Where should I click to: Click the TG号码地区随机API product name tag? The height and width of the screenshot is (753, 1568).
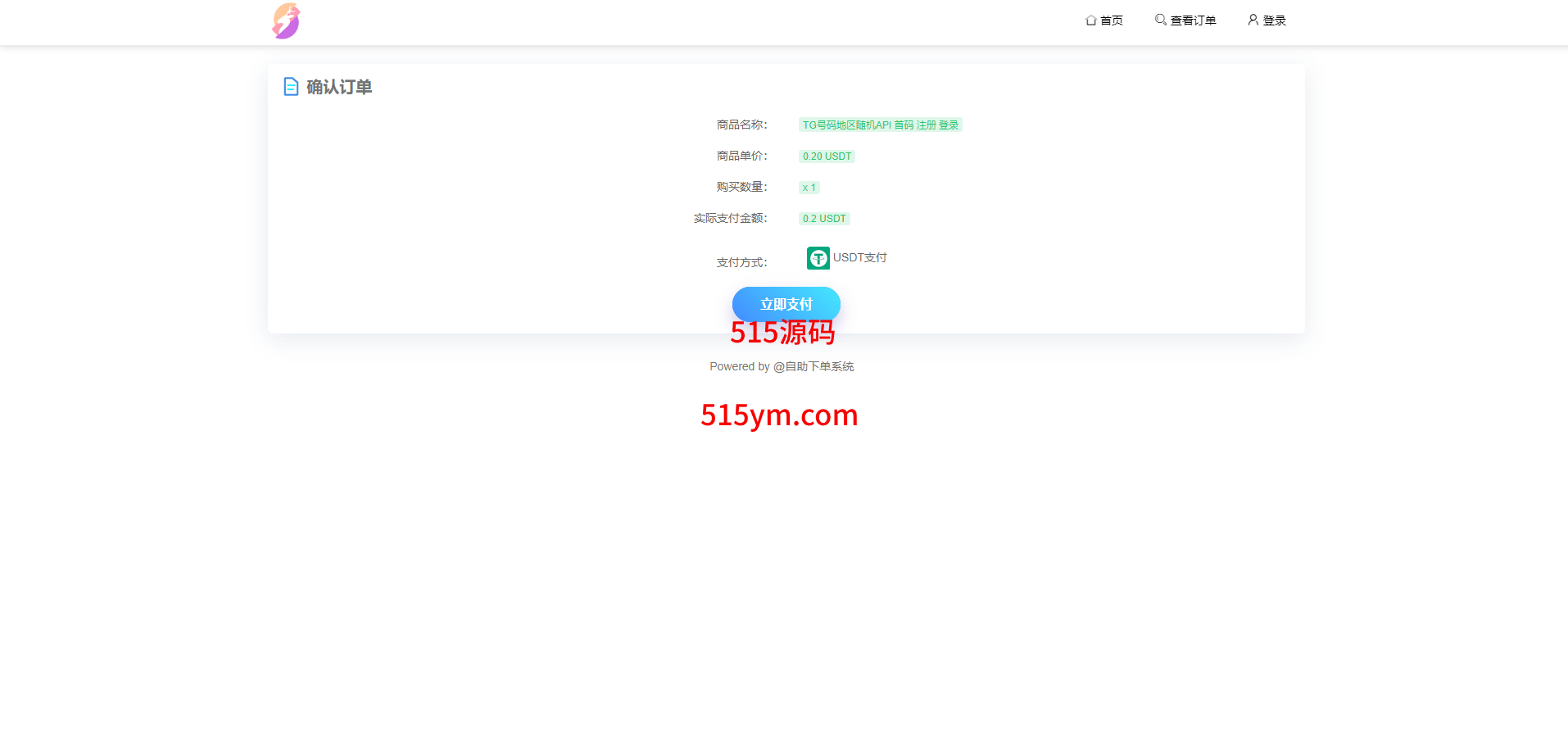tap(880, 125)
